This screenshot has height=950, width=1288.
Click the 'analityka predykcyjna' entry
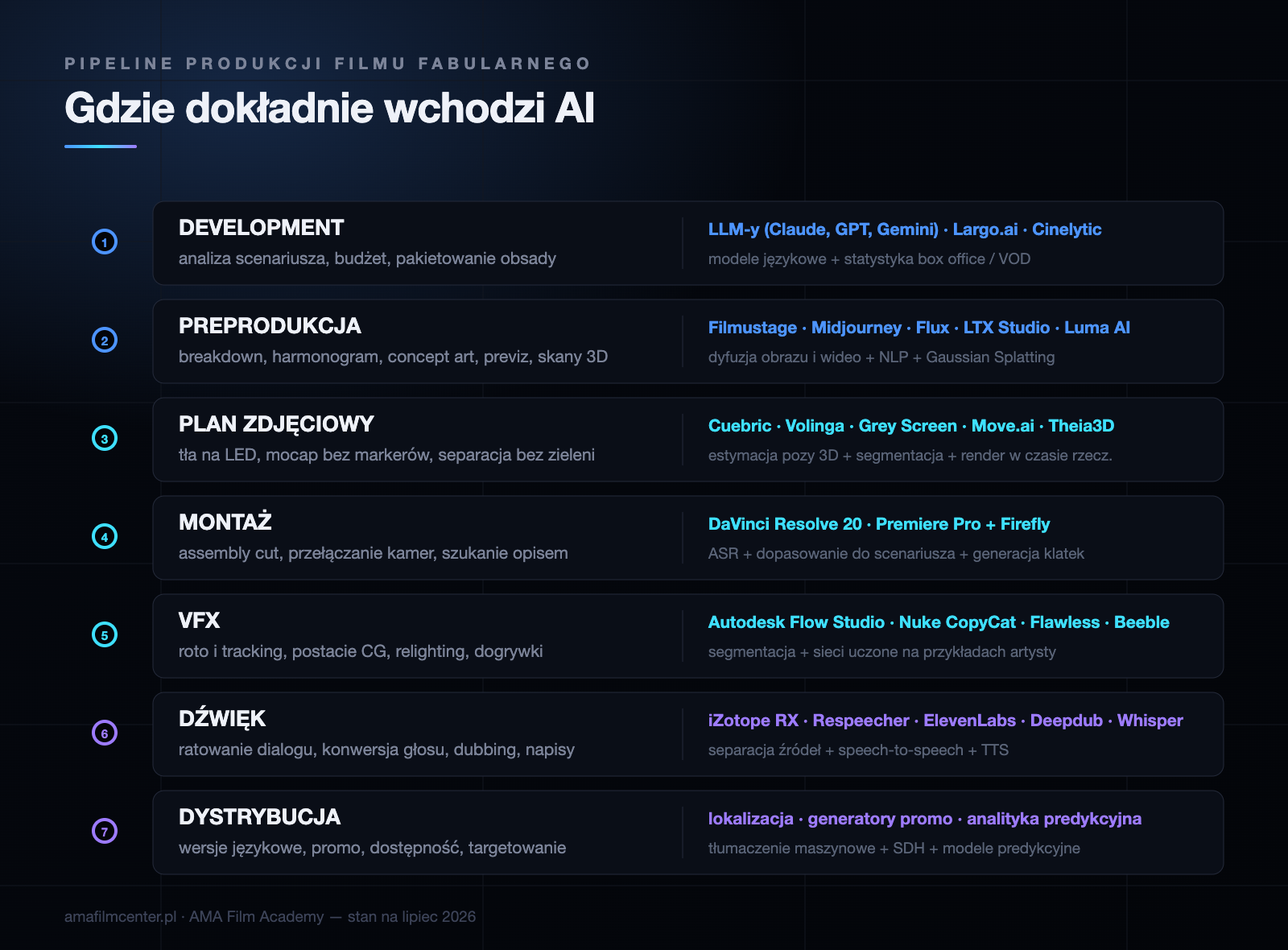click(x=1054, y=819)
